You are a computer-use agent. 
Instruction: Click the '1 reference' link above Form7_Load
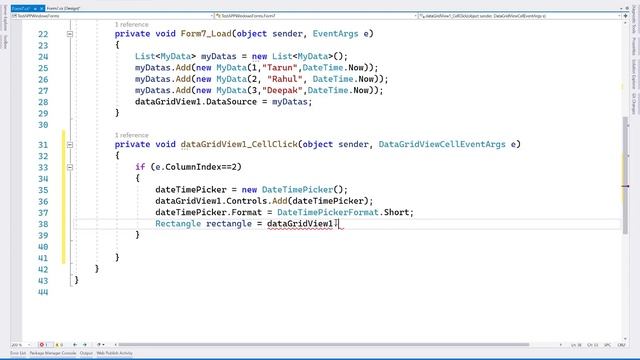click(131, 24)
